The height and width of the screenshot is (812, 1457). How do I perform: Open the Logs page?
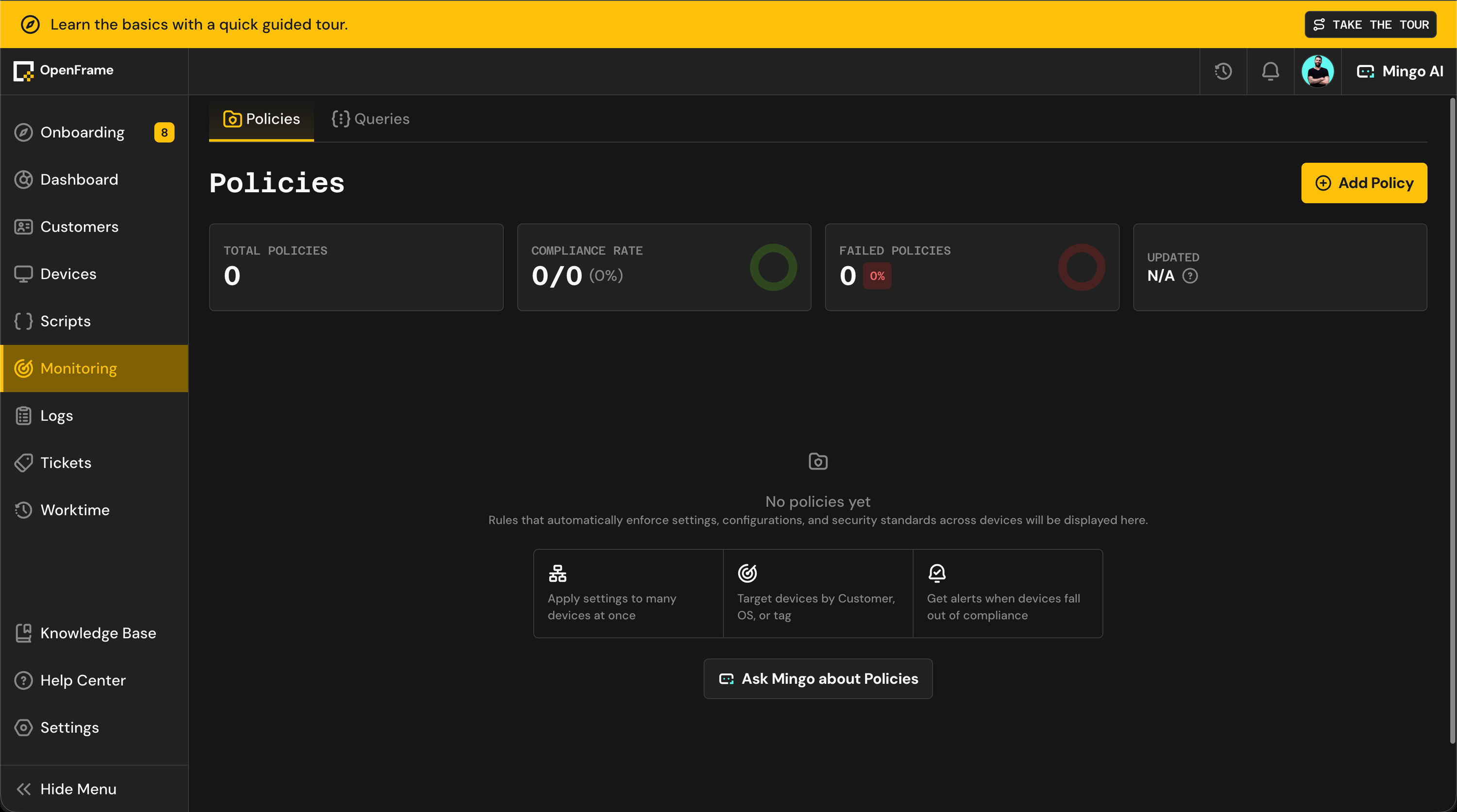click(94, 416)
